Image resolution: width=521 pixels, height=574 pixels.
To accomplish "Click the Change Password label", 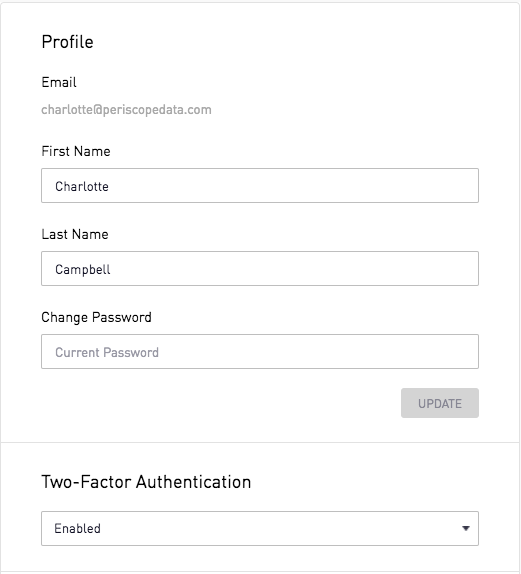I will [x=96, y=317].
